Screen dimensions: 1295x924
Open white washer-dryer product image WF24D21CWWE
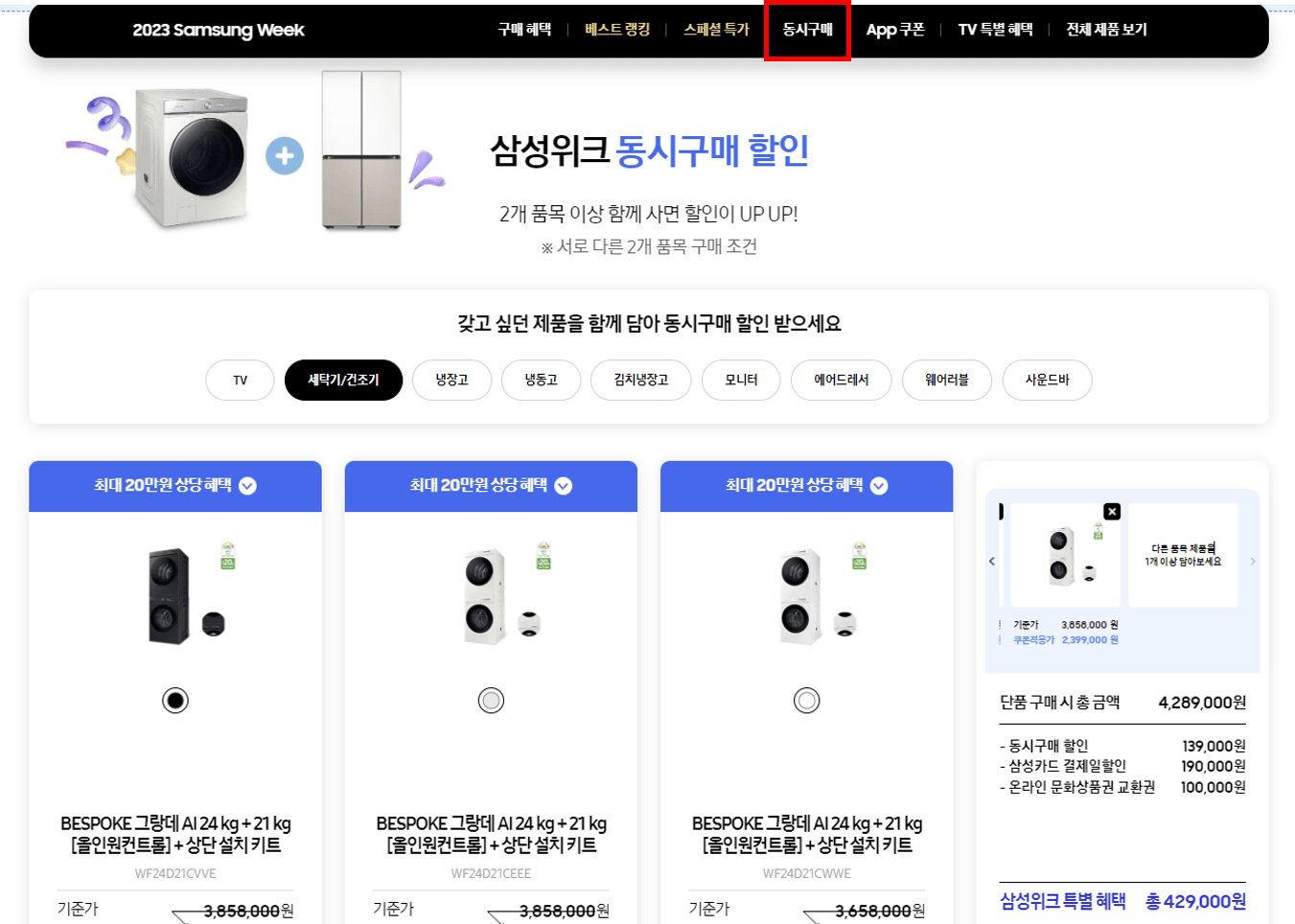coord(816,595)
